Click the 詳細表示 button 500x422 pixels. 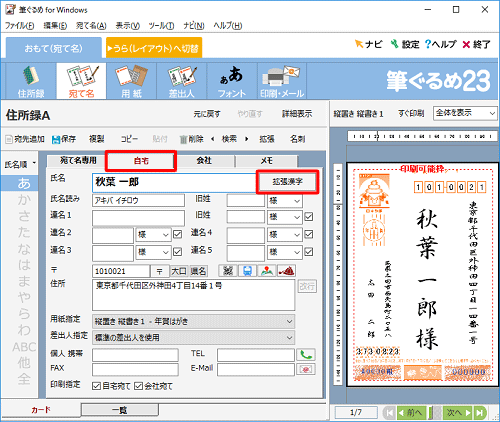click(x=297, y=114)
